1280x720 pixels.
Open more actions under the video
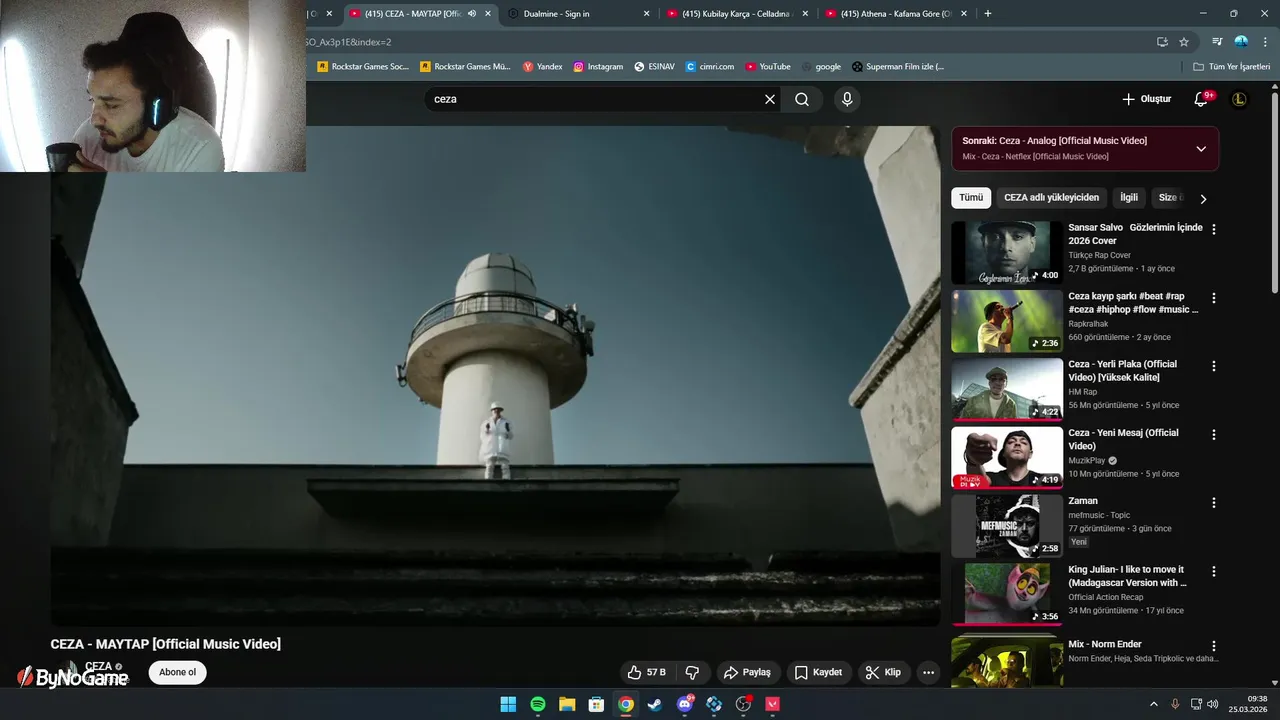[928, 672]
